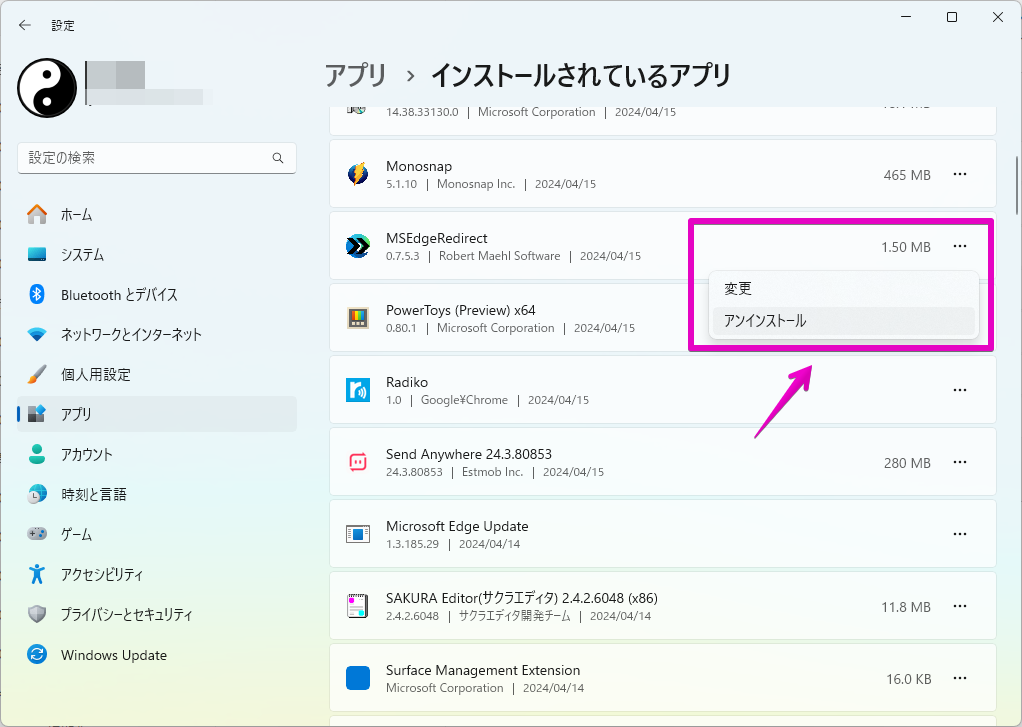The width and height of the screenshot is (1022, 727).
Task: Click the 465 MB size value
Action: [x=907, y=175]
